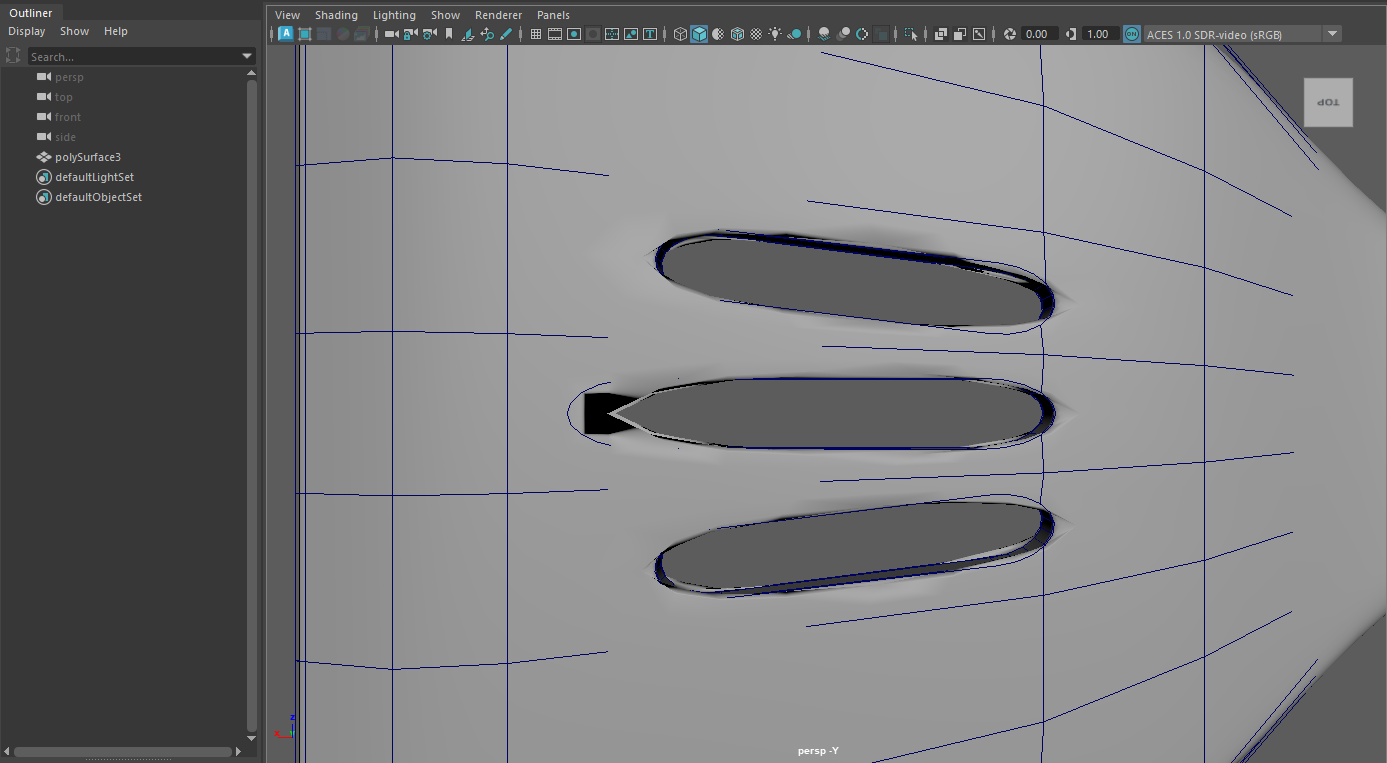This screenshot has width=1387, height=763.
Task: Click the Outliner horizontal scrollbar
Action: coord(123,752)
